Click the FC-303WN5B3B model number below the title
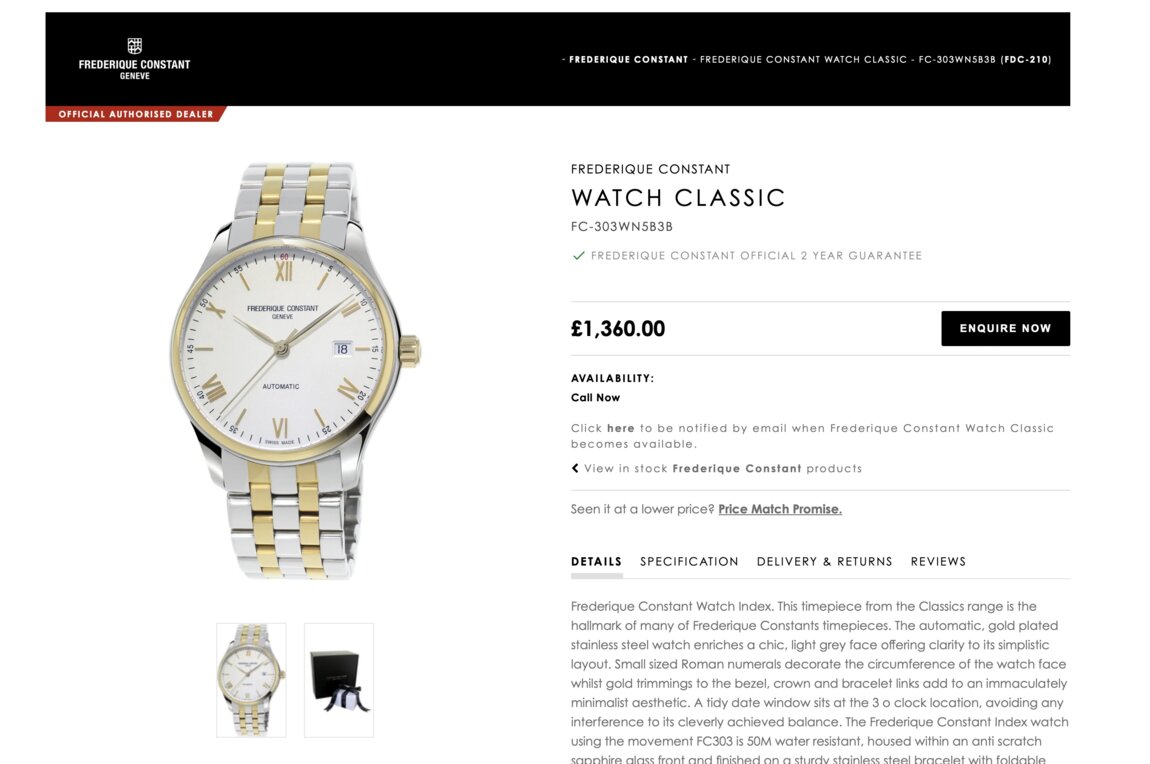This screenshot has width=1150, height=764. point(622,227)
